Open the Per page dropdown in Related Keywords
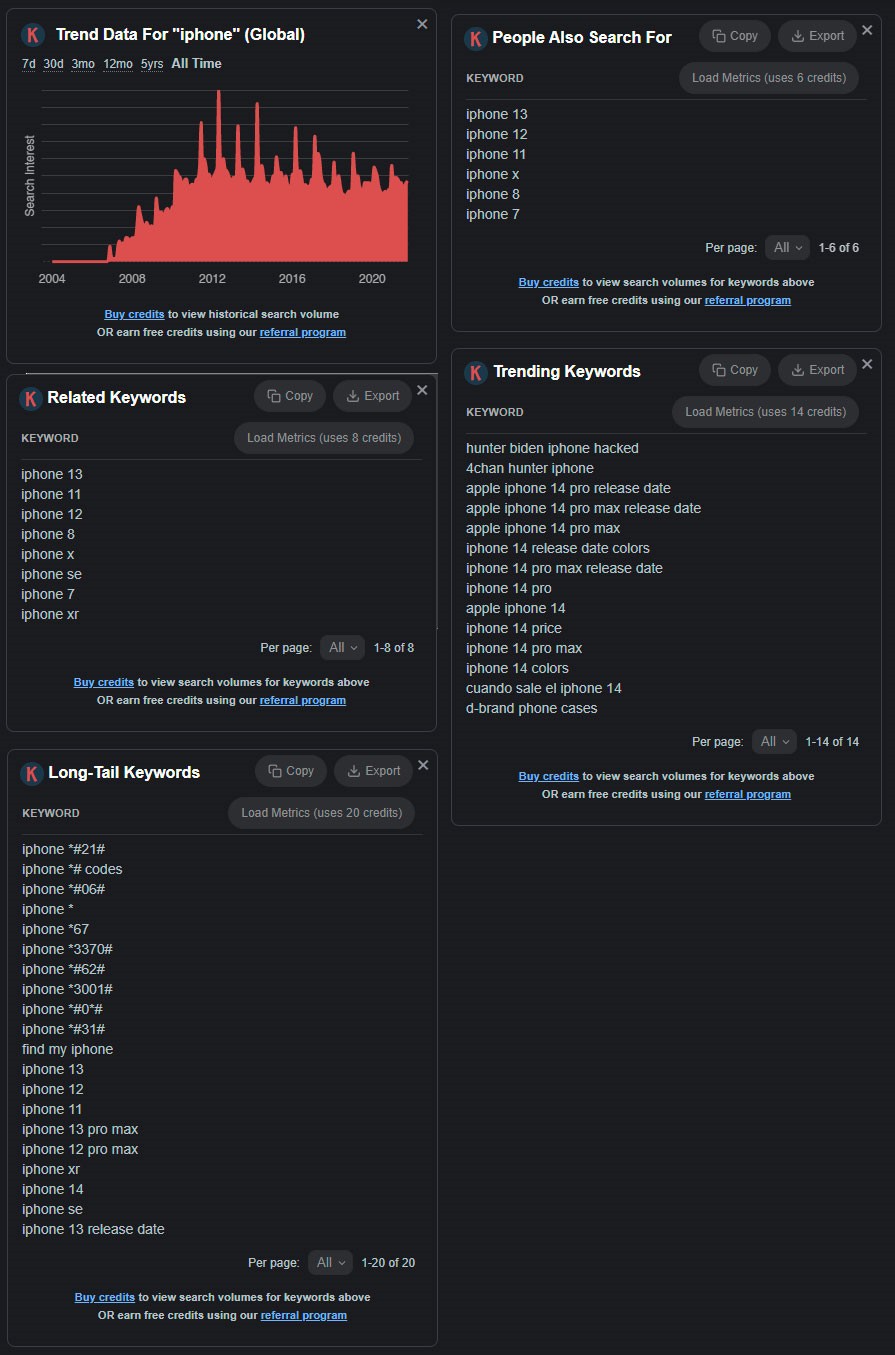Screen dimensions: 895x1355 tap(342, 647)
